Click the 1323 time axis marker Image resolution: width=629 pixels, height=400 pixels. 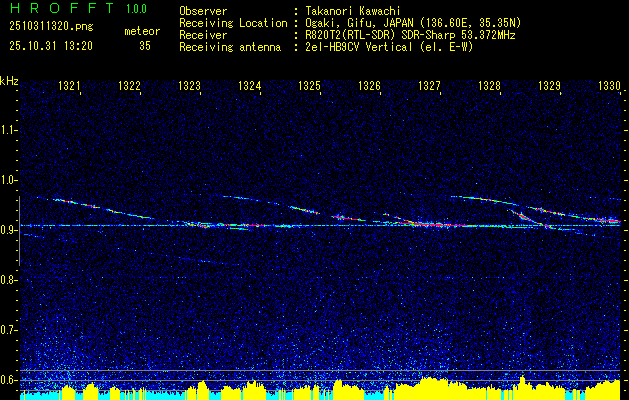189,85
